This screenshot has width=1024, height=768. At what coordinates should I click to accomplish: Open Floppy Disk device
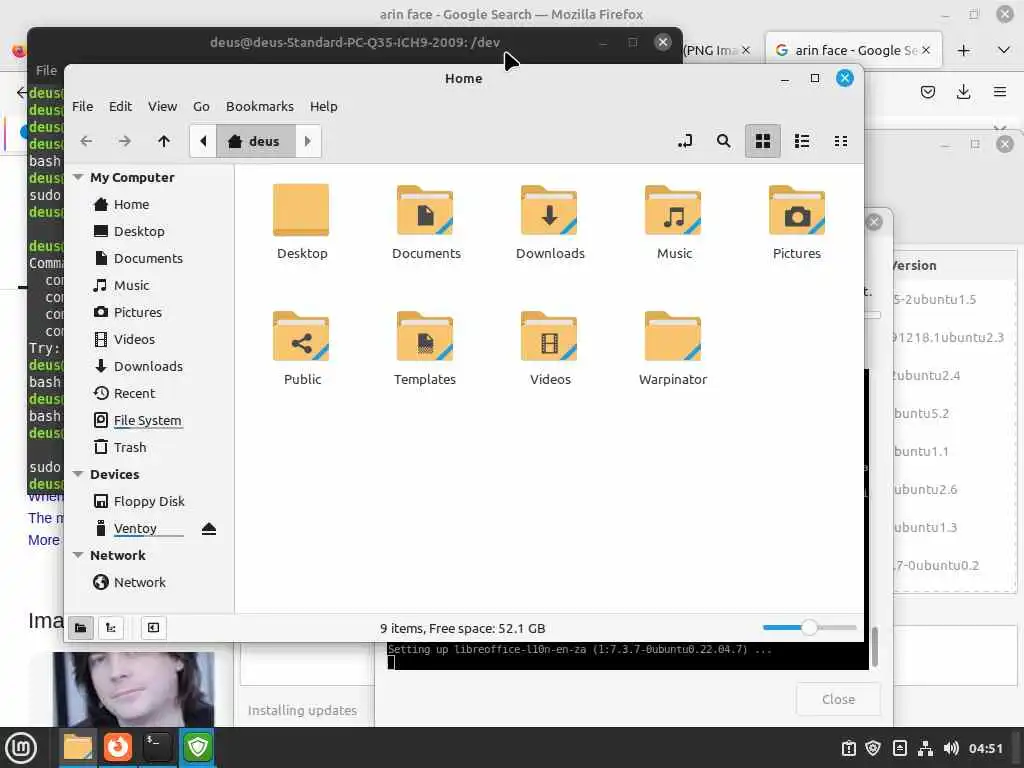(x=148, y=502)
